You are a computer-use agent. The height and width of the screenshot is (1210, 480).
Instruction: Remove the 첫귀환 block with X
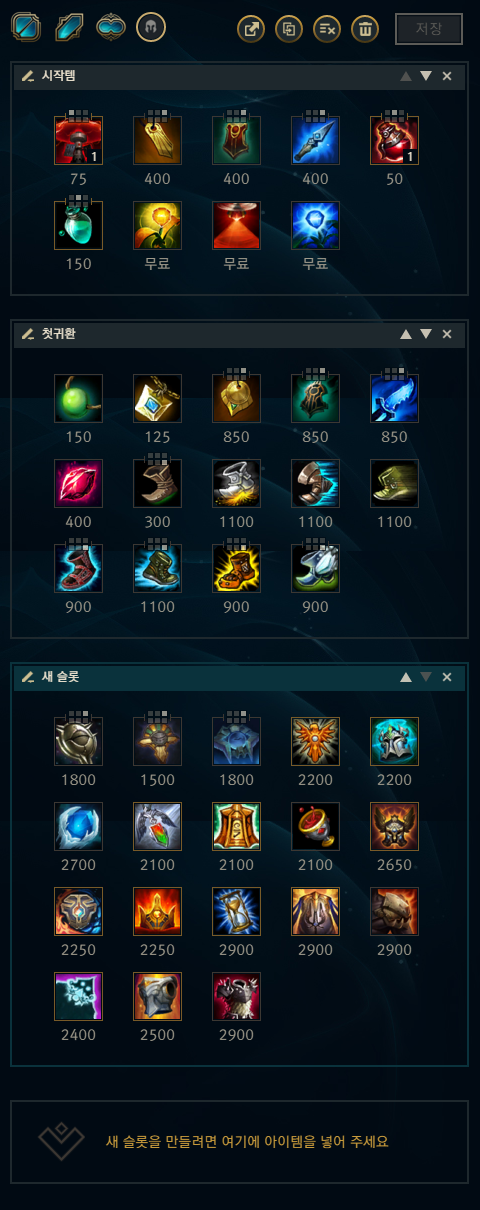coord(447,334)
